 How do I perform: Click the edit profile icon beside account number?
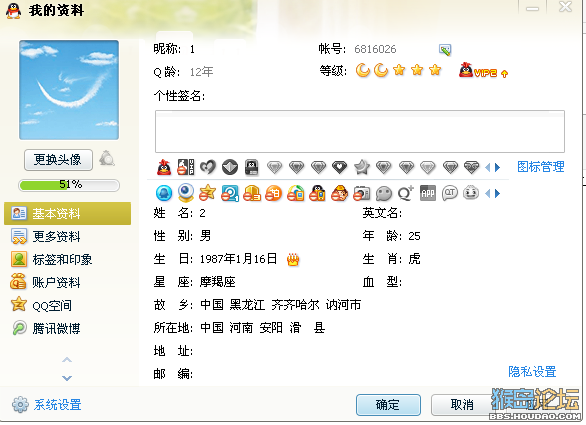pyautogui.click(x=444, y=49)
